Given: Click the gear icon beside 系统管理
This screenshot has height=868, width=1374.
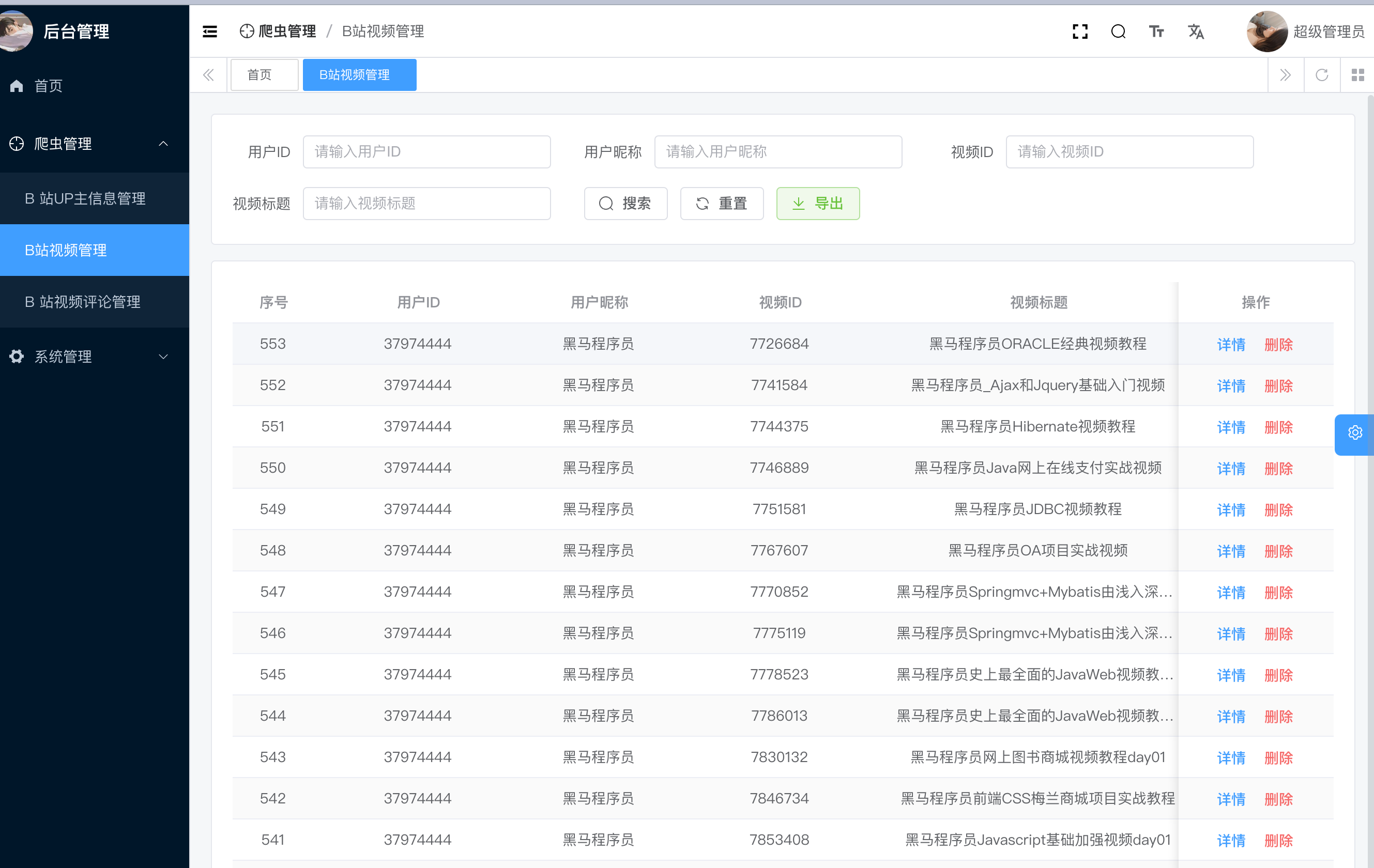Looking at the screenshot, I should click(17, 357).
